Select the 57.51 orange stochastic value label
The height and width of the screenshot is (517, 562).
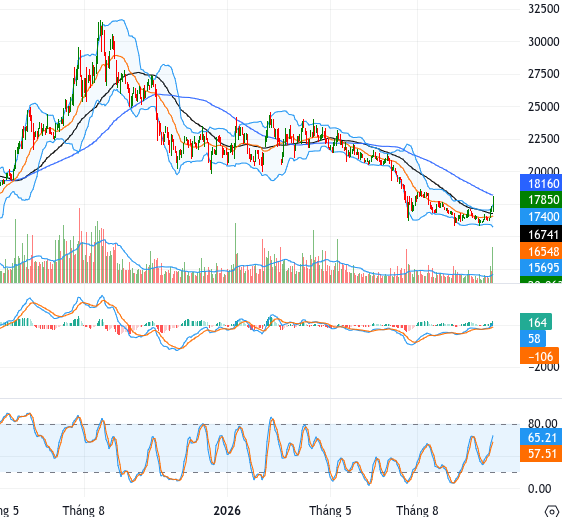[541, 454]
